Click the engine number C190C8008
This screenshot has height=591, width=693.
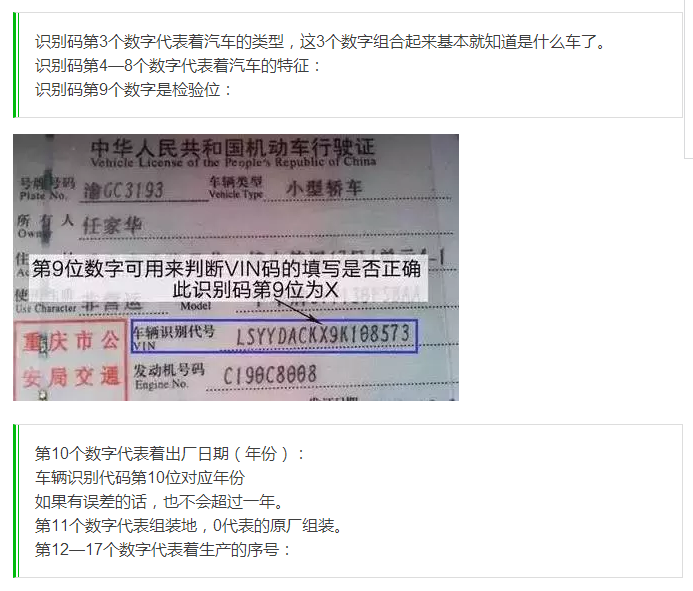270,375
